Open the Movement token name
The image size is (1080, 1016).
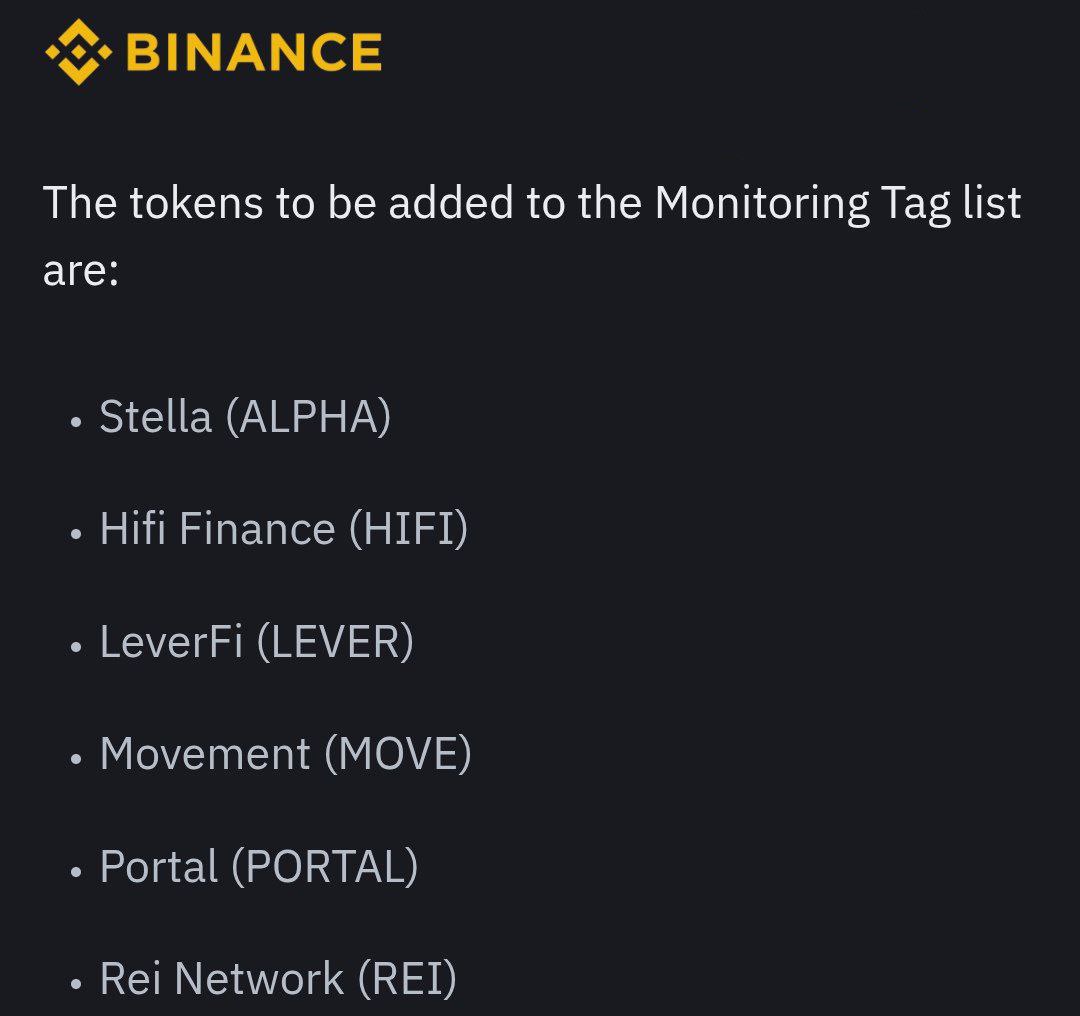pos(205,754)
